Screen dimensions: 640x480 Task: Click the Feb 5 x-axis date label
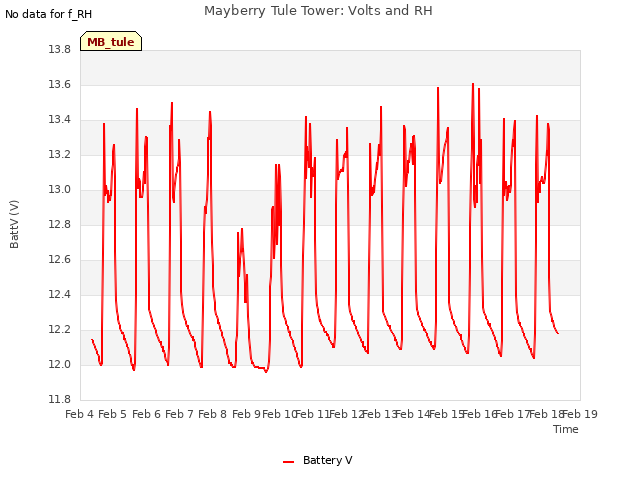(113, 414)
